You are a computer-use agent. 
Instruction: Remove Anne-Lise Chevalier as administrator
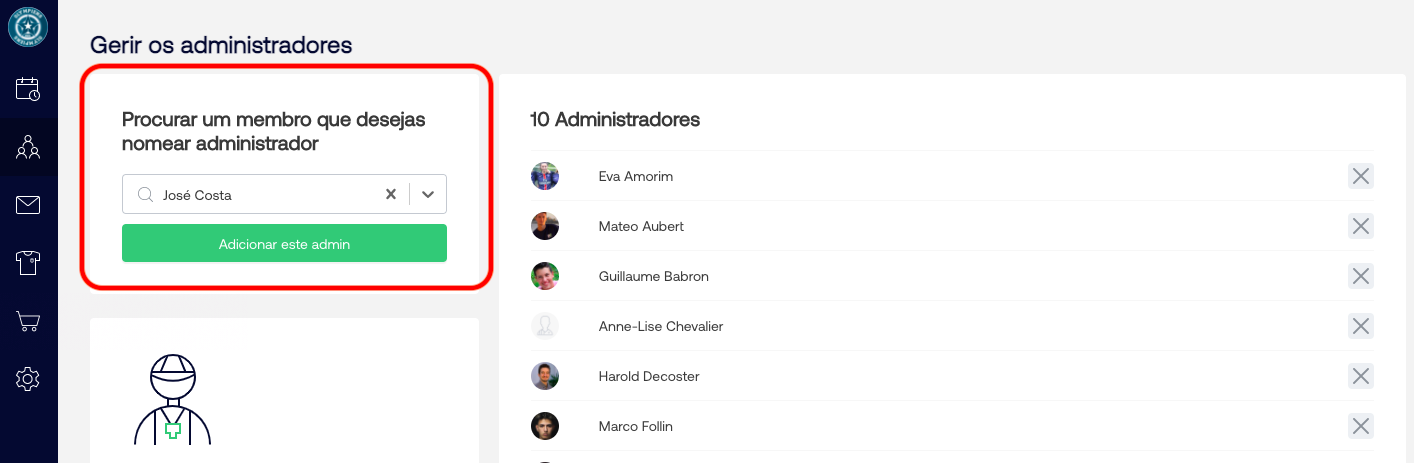[x=1360, y=327]
